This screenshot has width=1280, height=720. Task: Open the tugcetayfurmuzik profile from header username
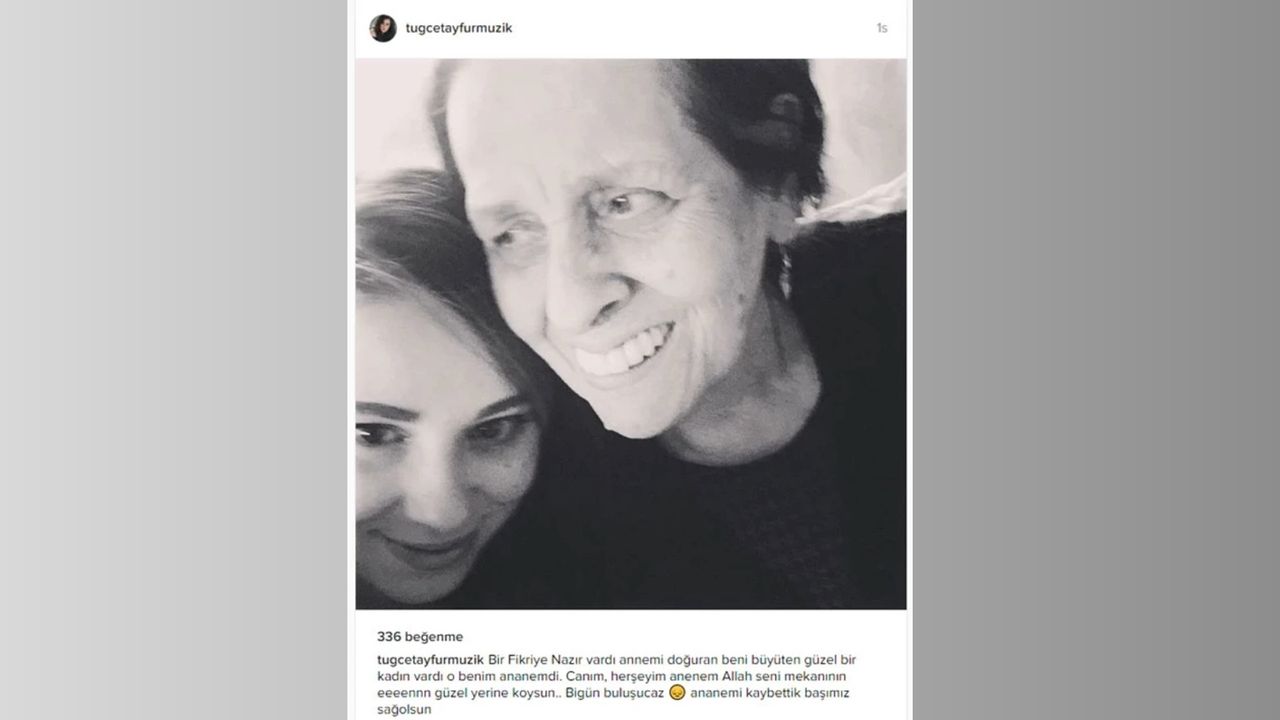458,29
